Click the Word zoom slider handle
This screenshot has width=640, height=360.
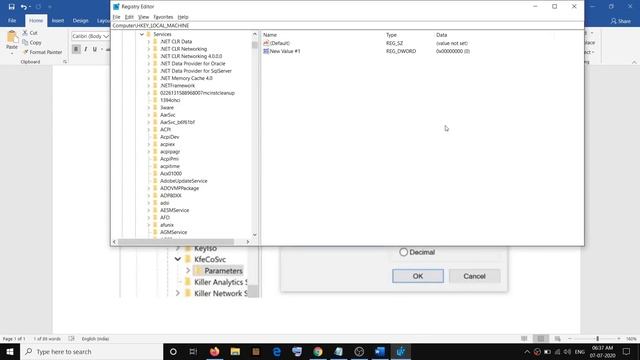click(x=597, y=339)
